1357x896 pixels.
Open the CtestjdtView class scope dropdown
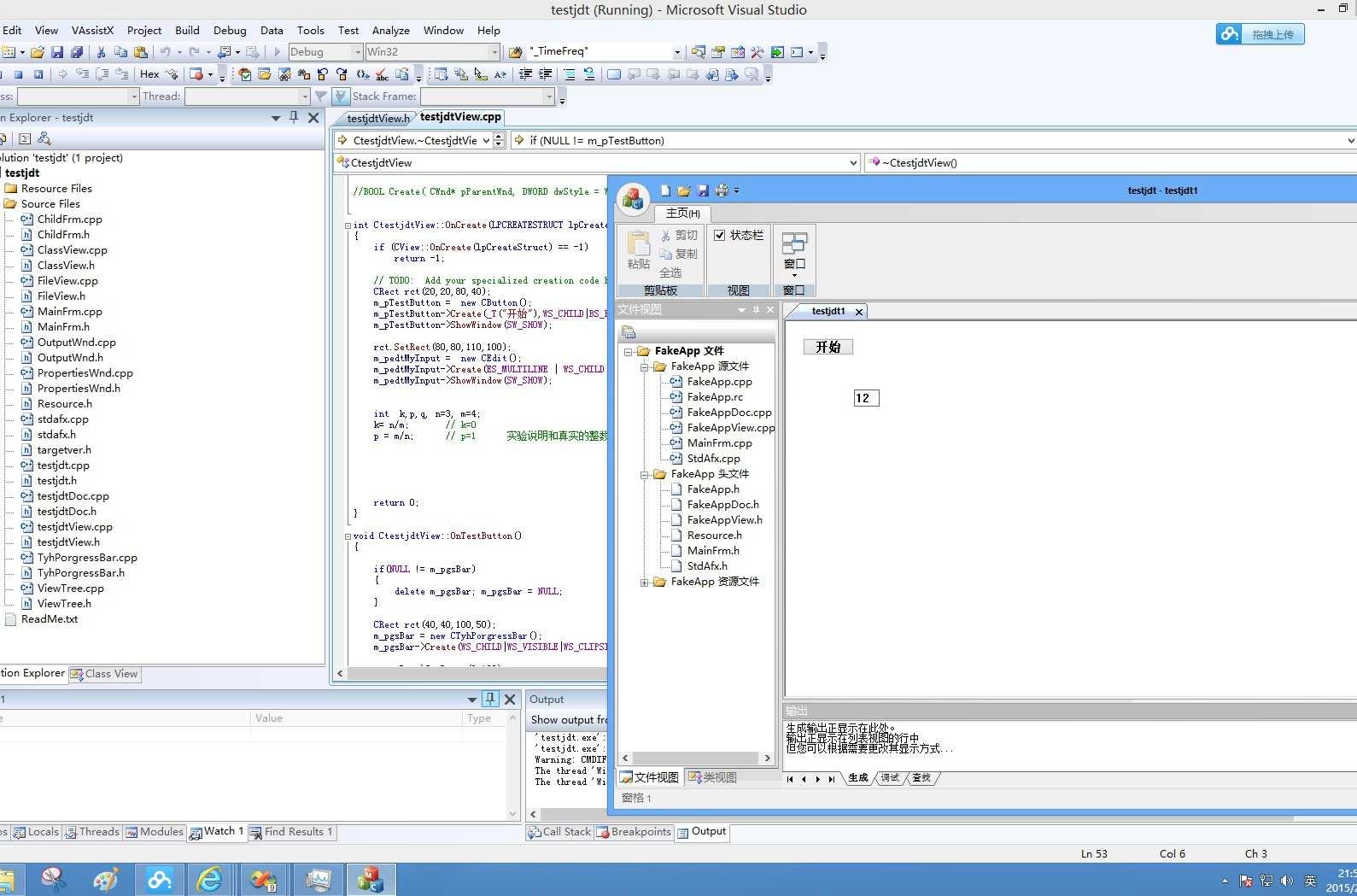pyautogui.click(x=852, y=163)
